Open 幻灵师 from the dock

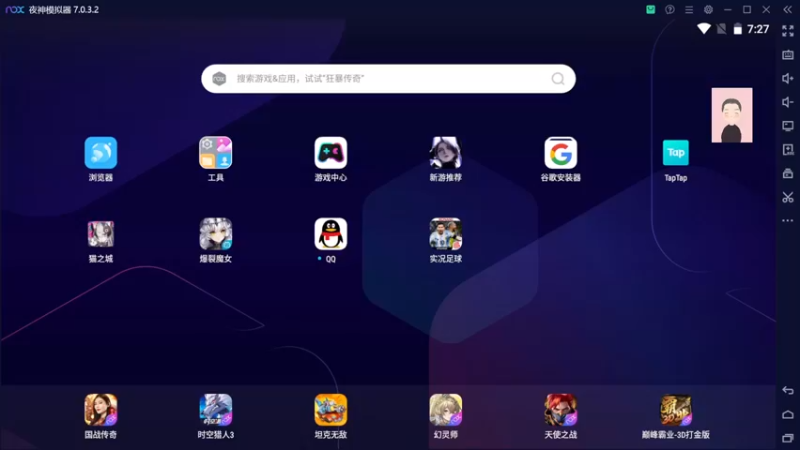tap(445, 410)
